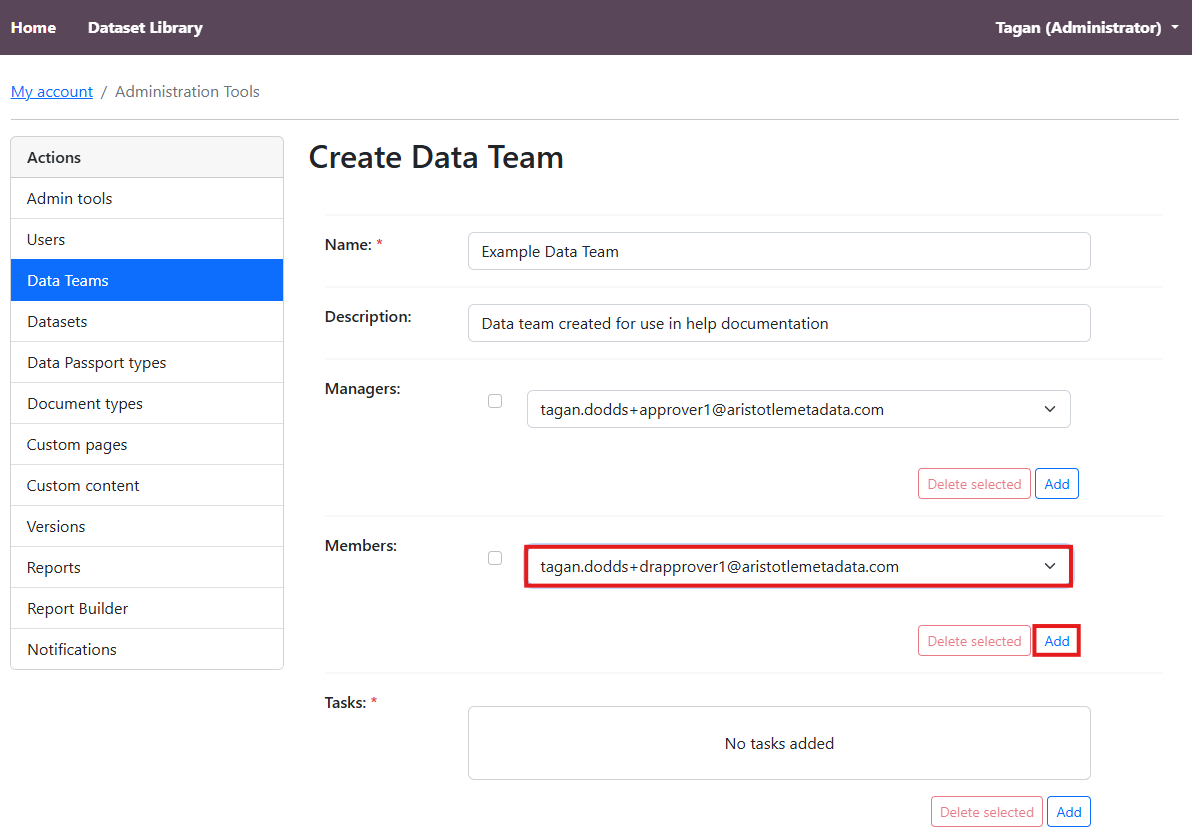
Task: Click Delete selected under Tasks
Action: click(x=986, y=812)
